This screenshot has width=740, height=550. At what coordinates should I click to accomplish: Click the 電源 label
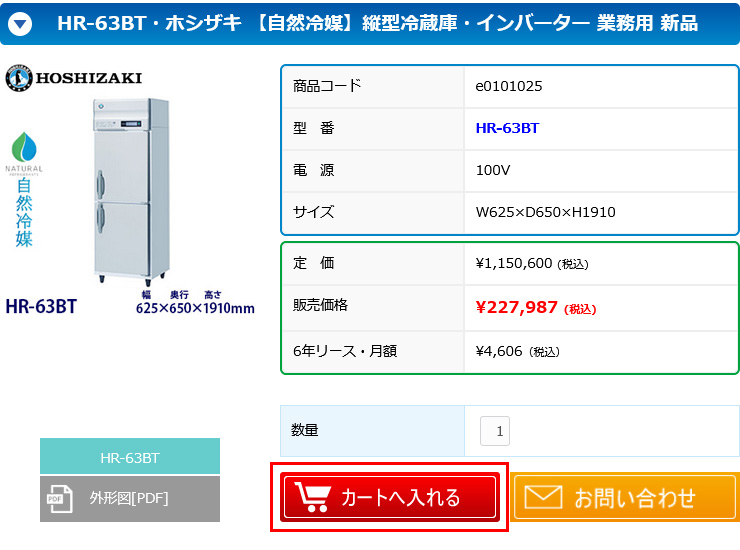pos(313,170)
